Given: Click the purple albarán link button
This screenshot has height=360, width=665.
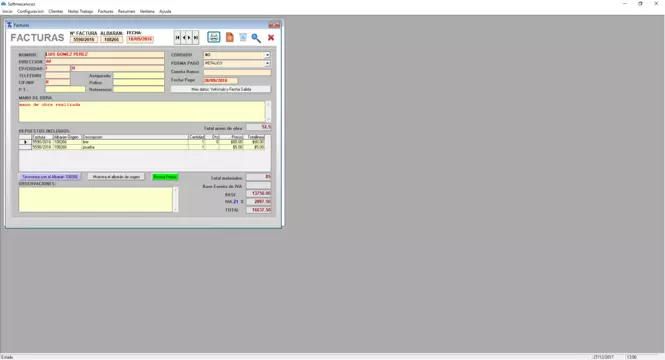Looking at the screenshot, I should coord(50,177).
